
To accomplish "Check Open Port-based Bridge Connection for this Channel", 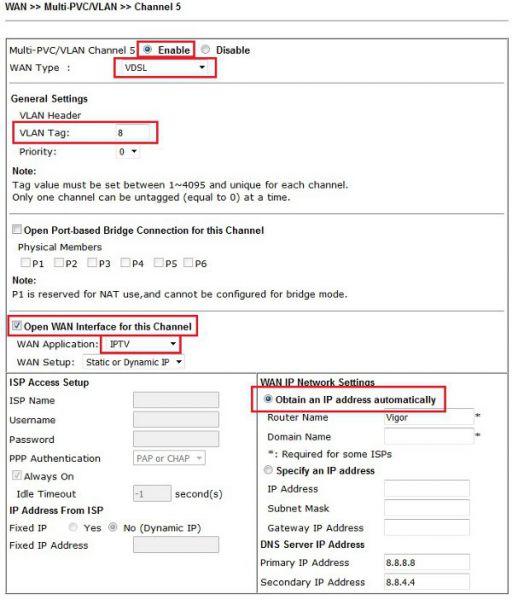I will coord(17,229).
